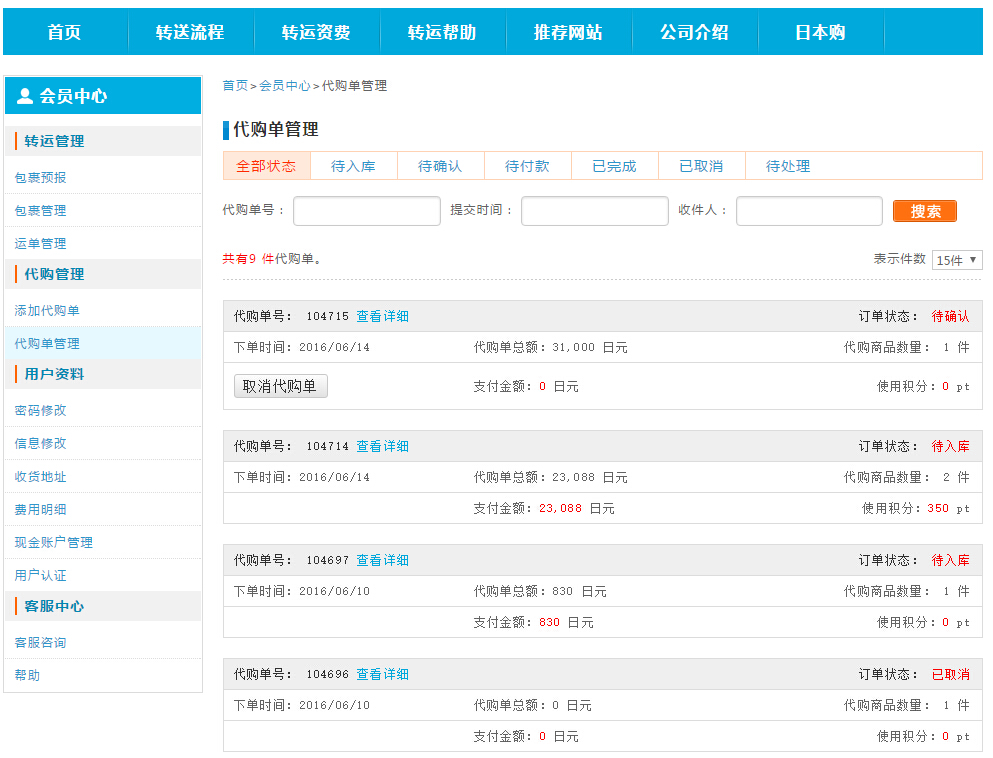Click the member center user icon

[x=25, y=96]
